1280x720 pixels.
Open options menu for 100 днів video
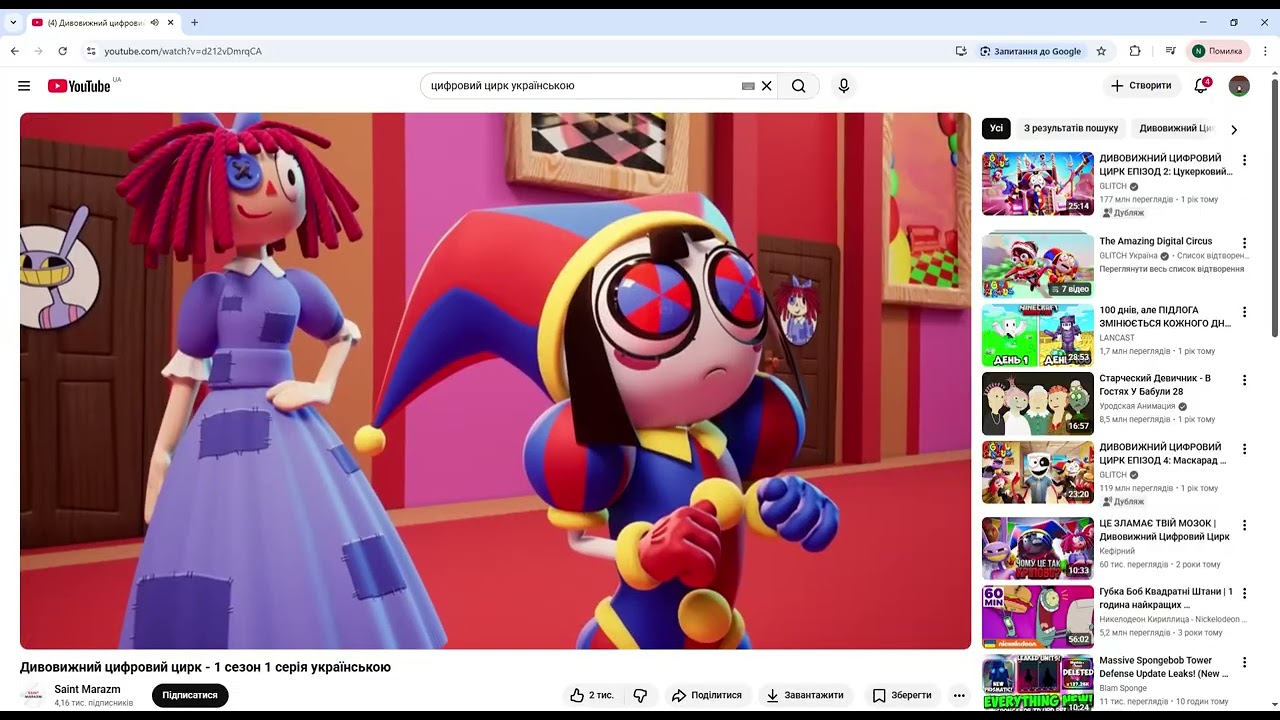[x=1245, y=312]
